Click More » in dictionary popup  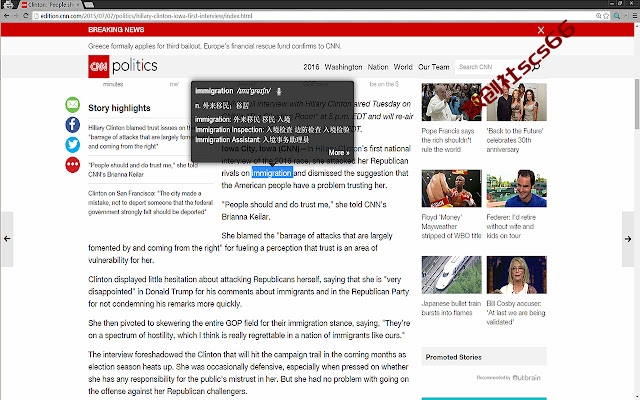tap(339, 153)
